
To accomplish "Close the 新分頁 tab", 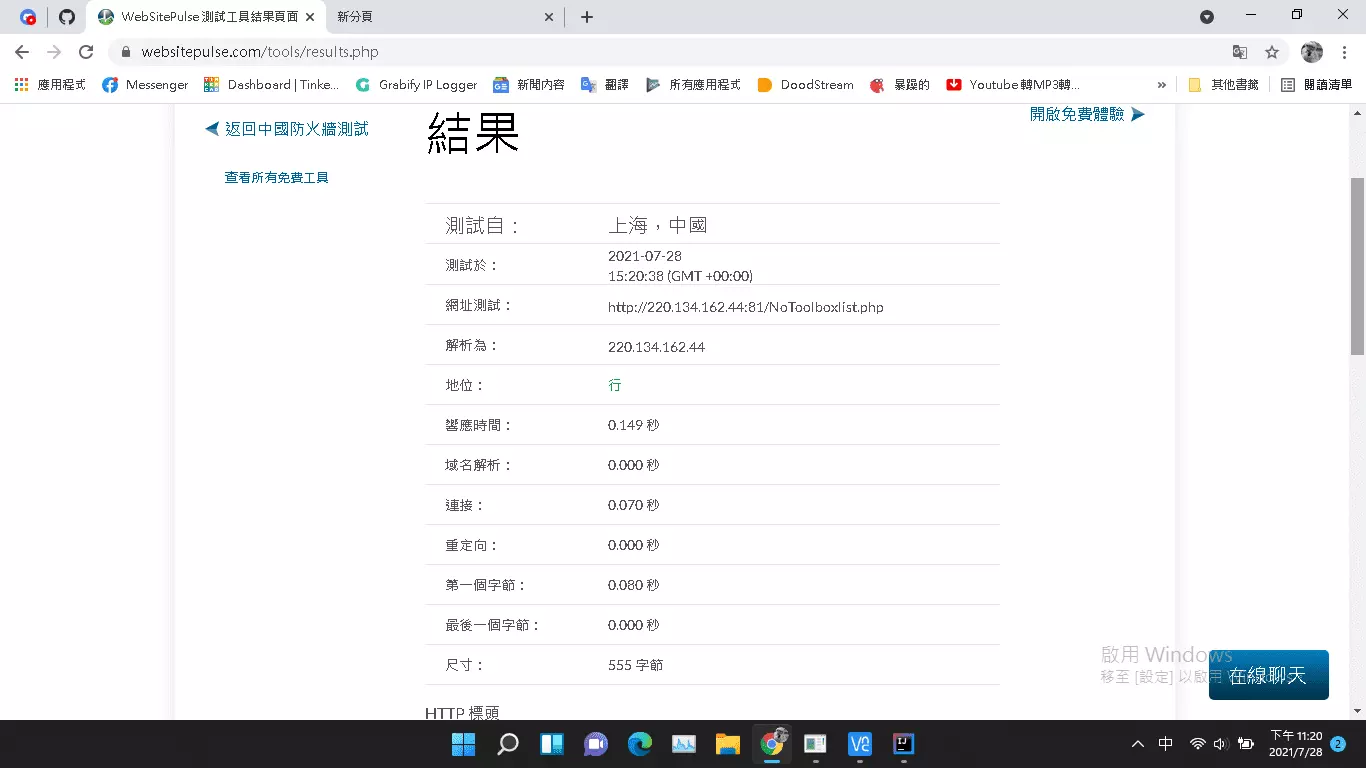I will (x=548, y=17).
